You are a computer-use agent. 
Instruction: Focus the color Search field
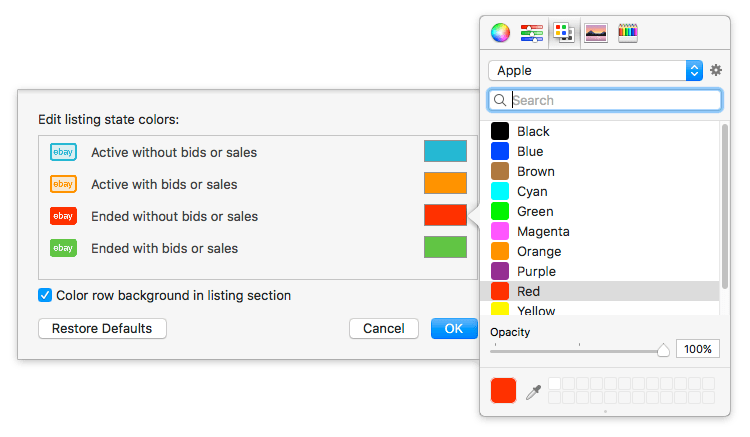605,100
